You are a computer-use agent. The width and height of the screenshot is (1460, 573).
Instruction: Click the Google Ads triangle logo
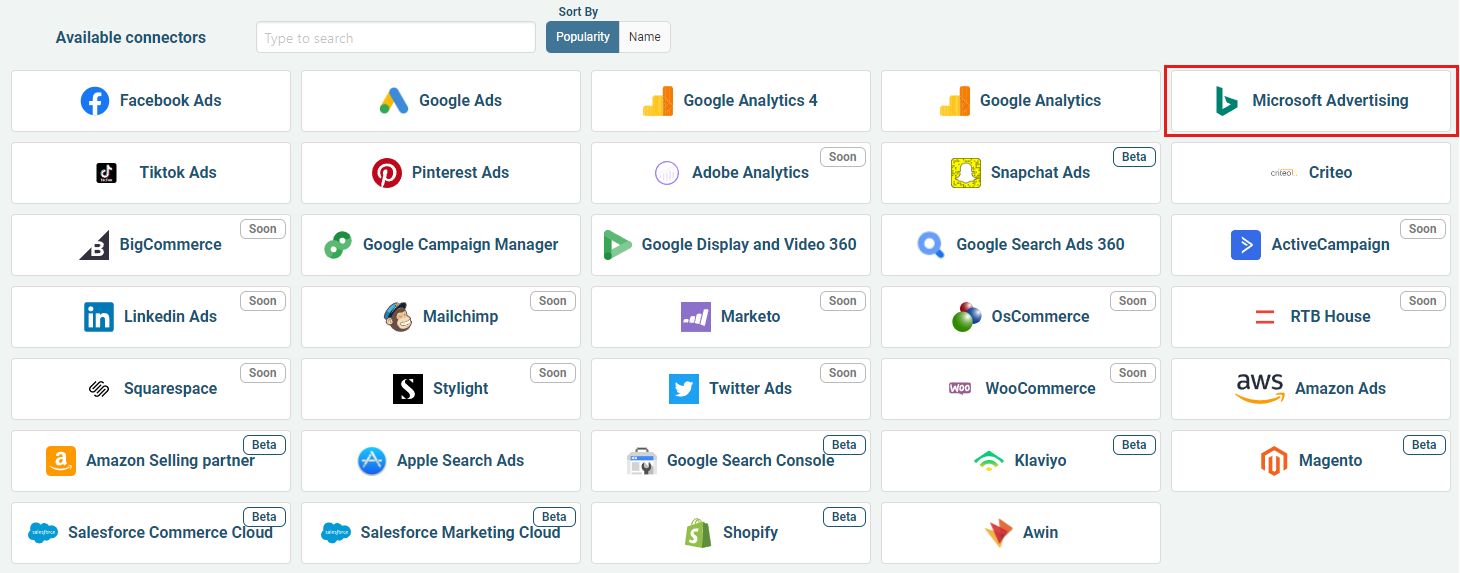[x=394, y=101]
